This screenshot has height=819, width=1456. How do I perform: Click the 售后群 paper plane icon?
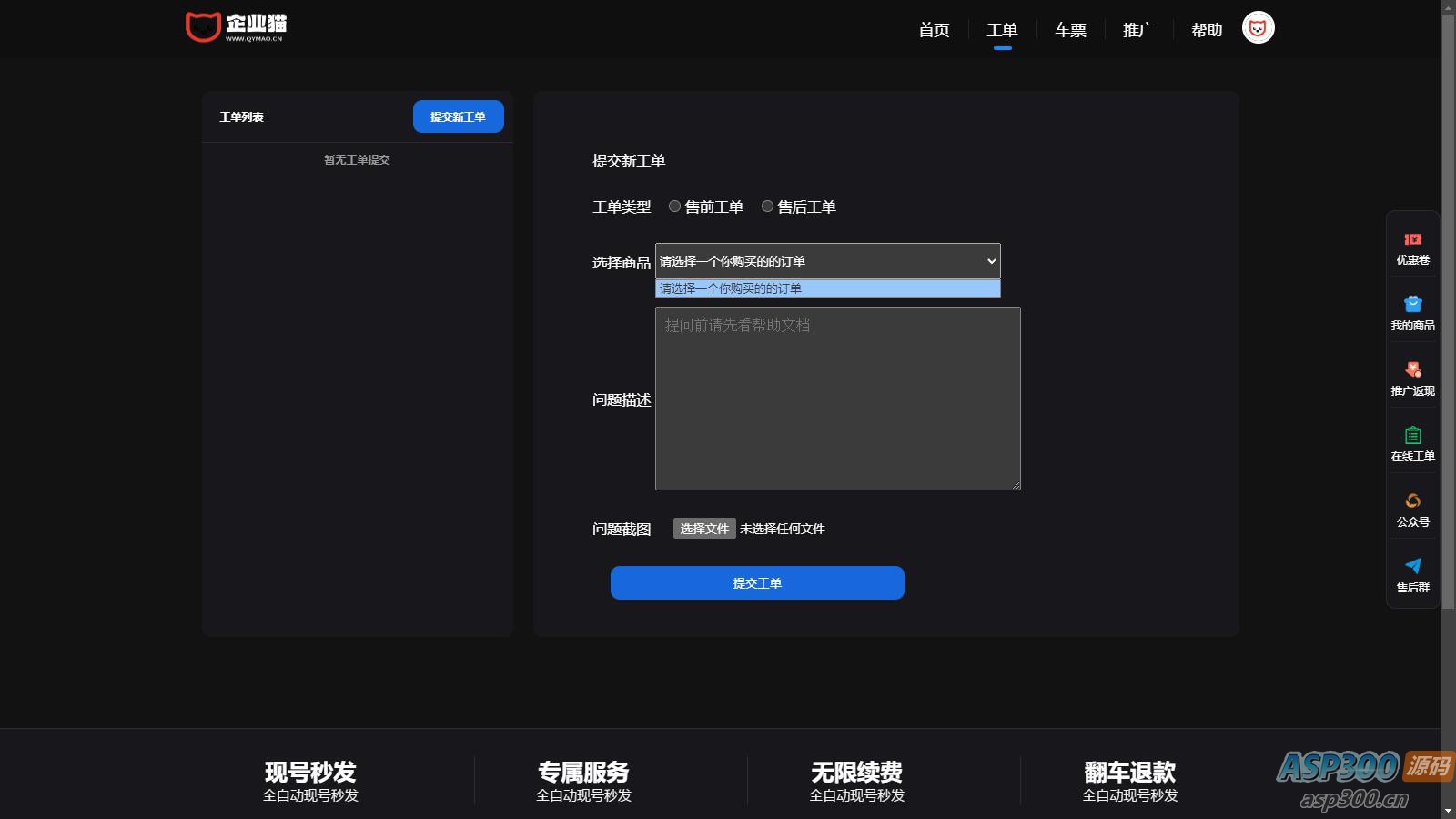point(1412,567)
